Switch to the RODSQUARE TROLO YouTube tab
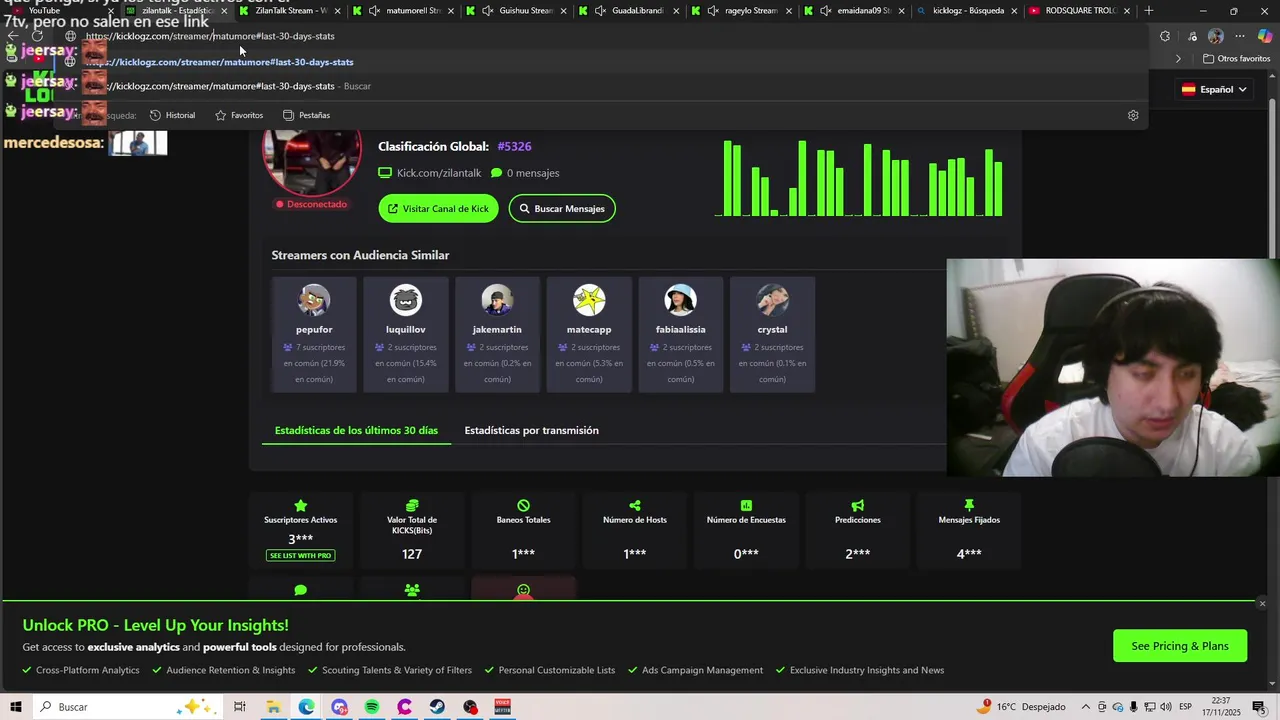 tap(1080, 11)
